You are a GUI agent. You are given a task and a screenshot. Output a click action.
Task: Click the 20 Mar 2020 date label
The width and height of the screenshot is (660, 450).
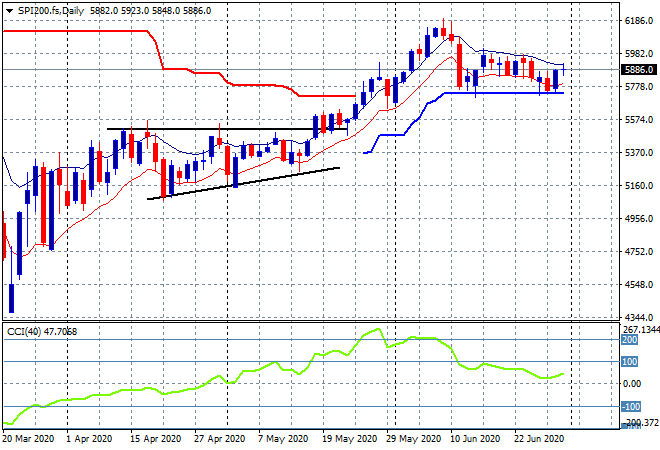tap(28, 439)
